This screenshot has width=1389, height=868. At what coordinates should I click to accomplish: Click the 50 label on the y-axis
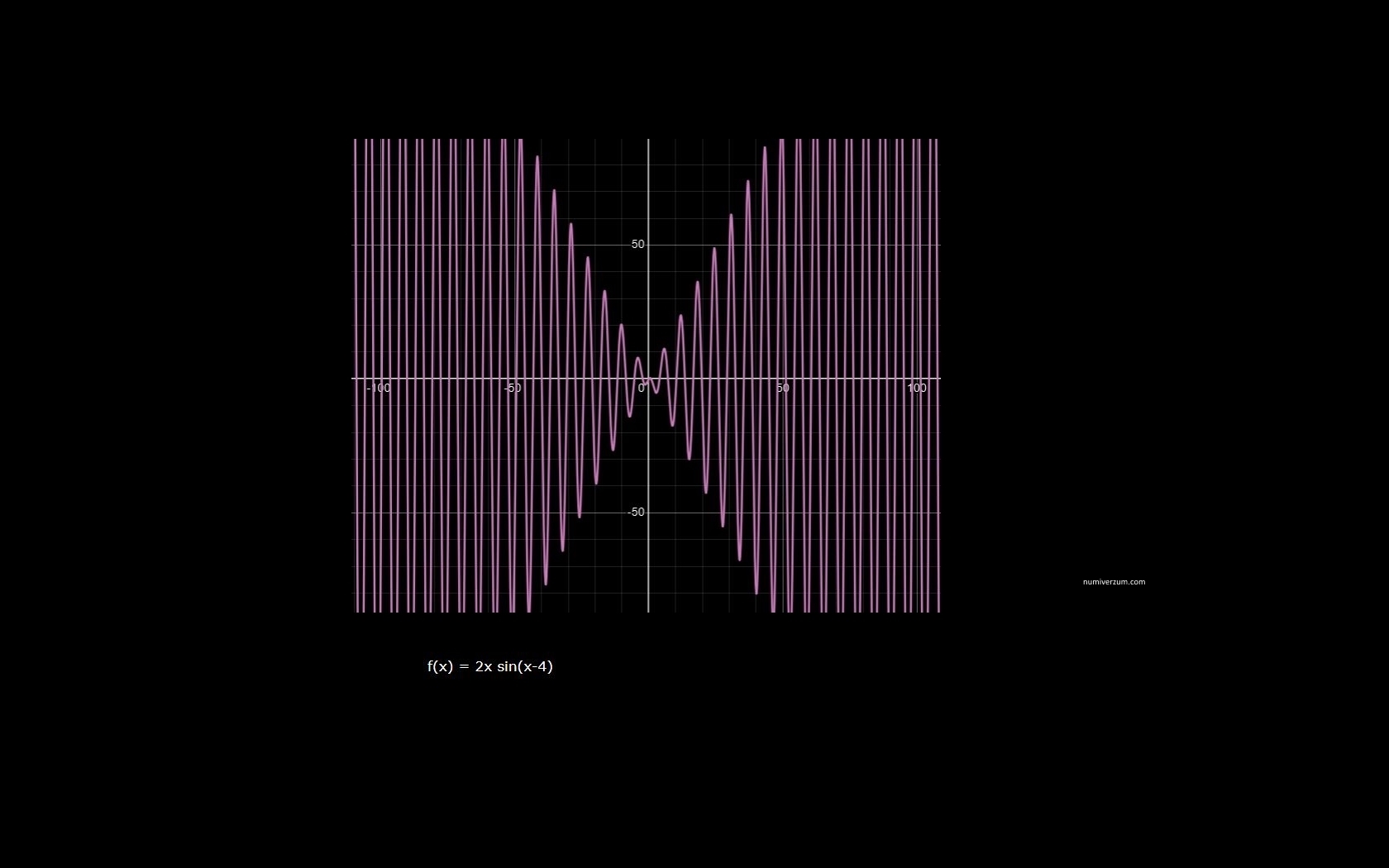point(637,245)
